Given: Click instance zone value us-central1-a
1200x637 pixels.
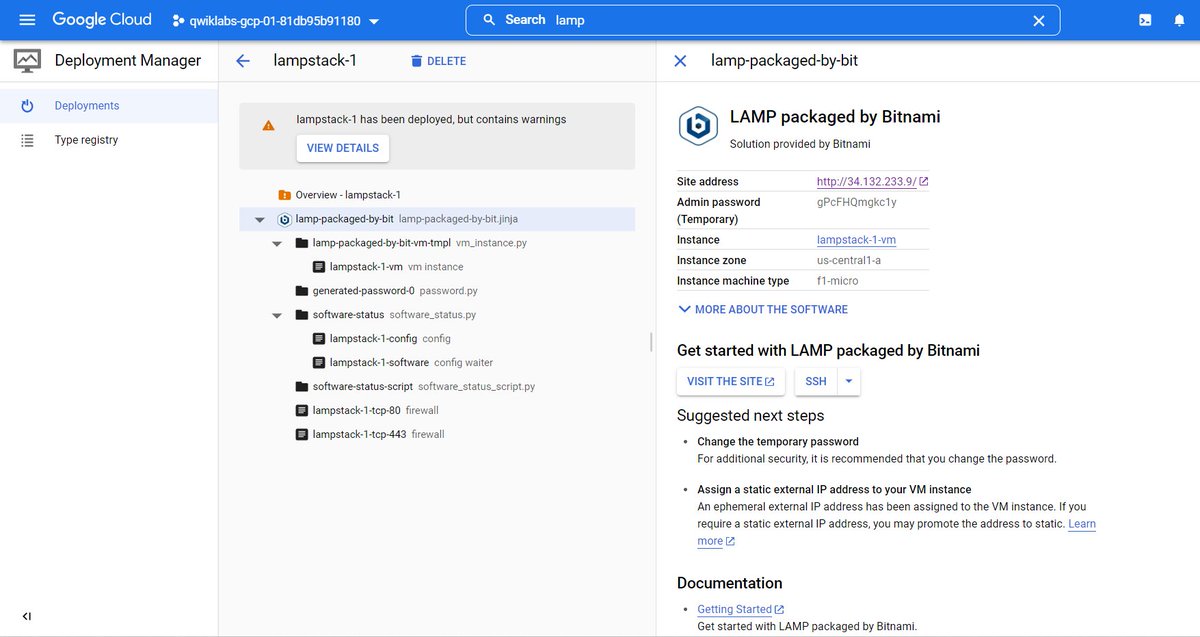Looking at the screenshot, I should (849, 260).
